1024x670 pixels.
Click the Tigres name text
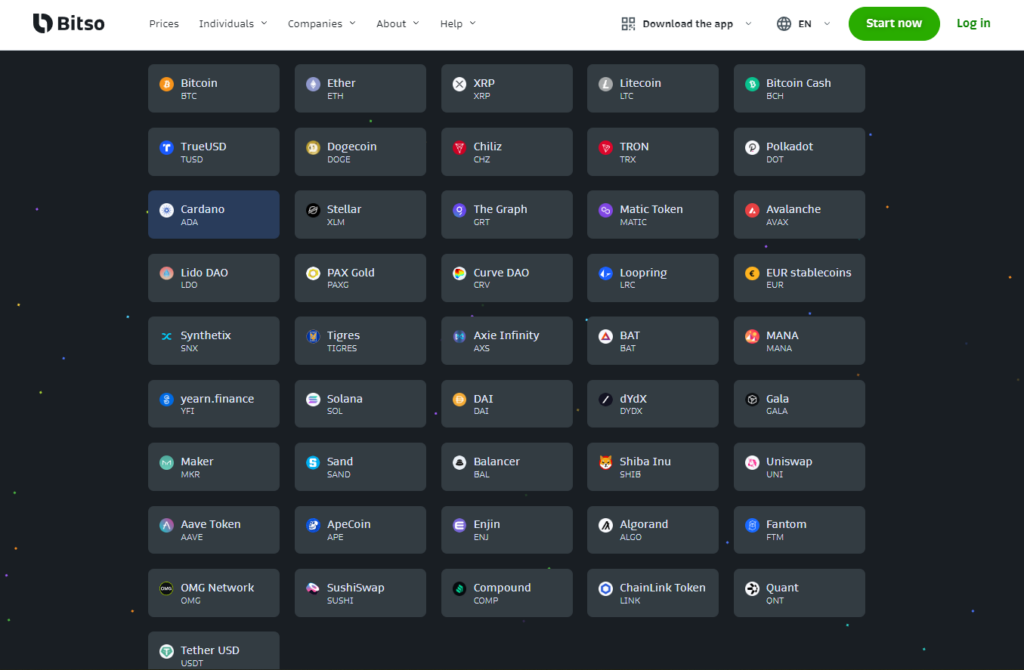click(x=343, y=335)
